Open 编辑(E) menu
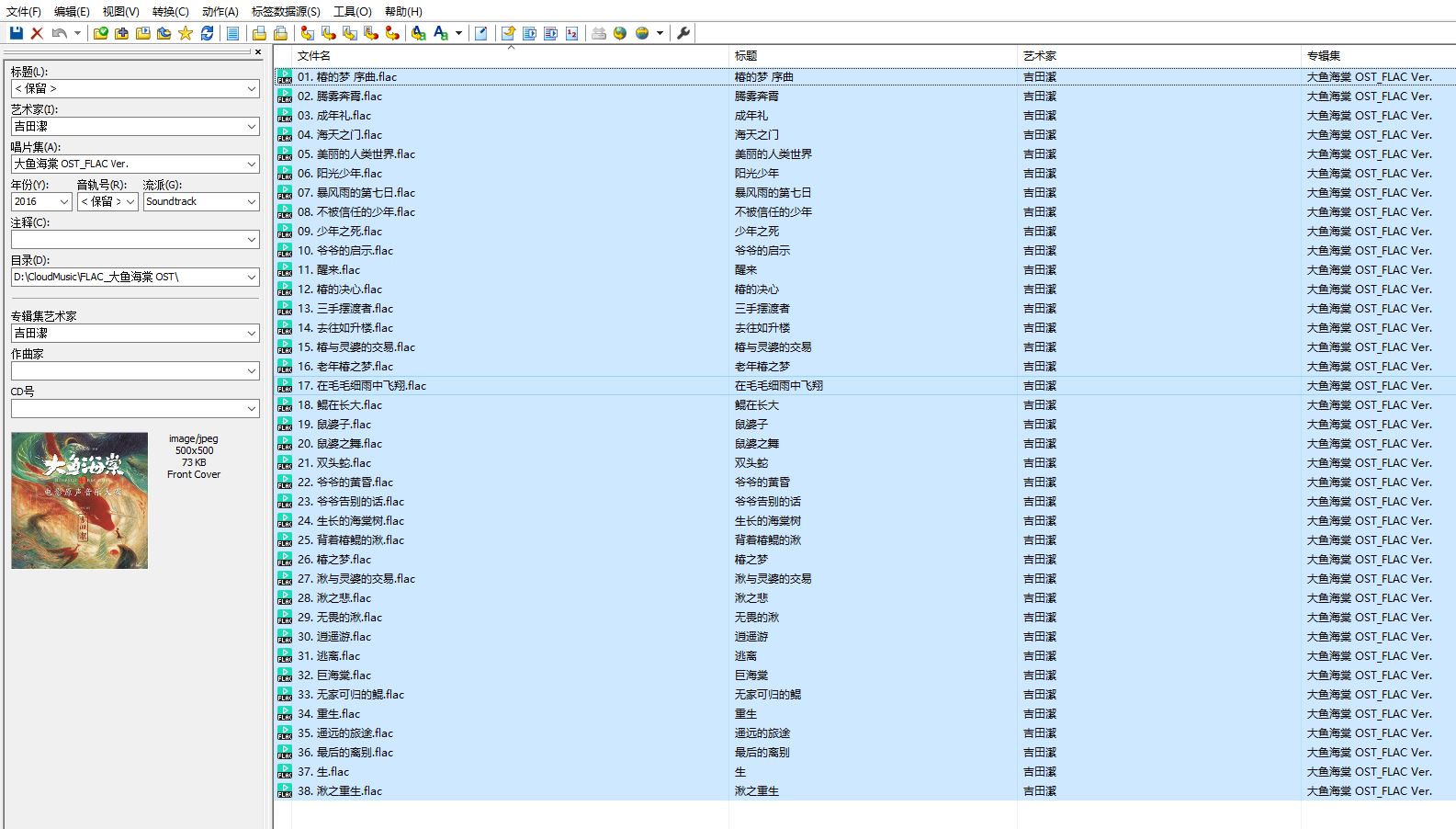 (72, 11)
